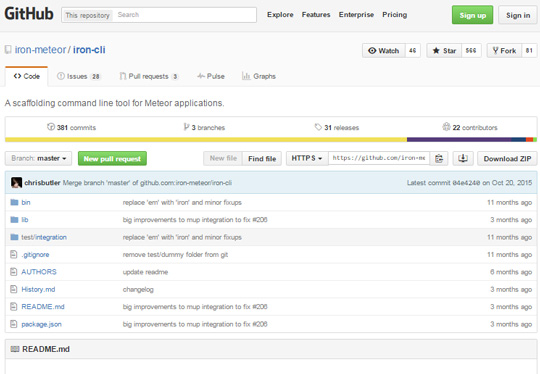
Task: Click the 'changelog' commit message
Action: [x=138, y=289]
